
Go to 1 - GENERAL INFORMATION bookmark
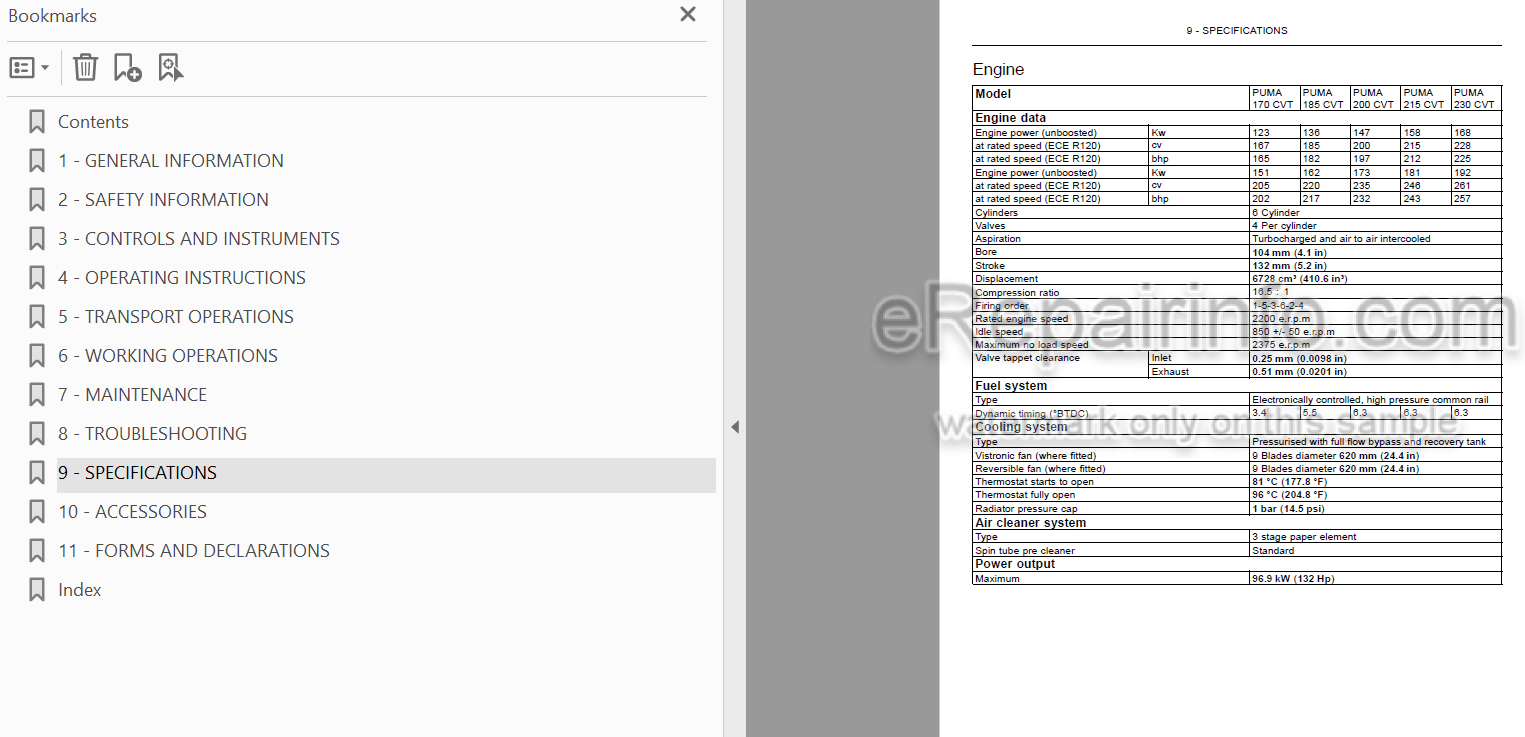point(171,161)
